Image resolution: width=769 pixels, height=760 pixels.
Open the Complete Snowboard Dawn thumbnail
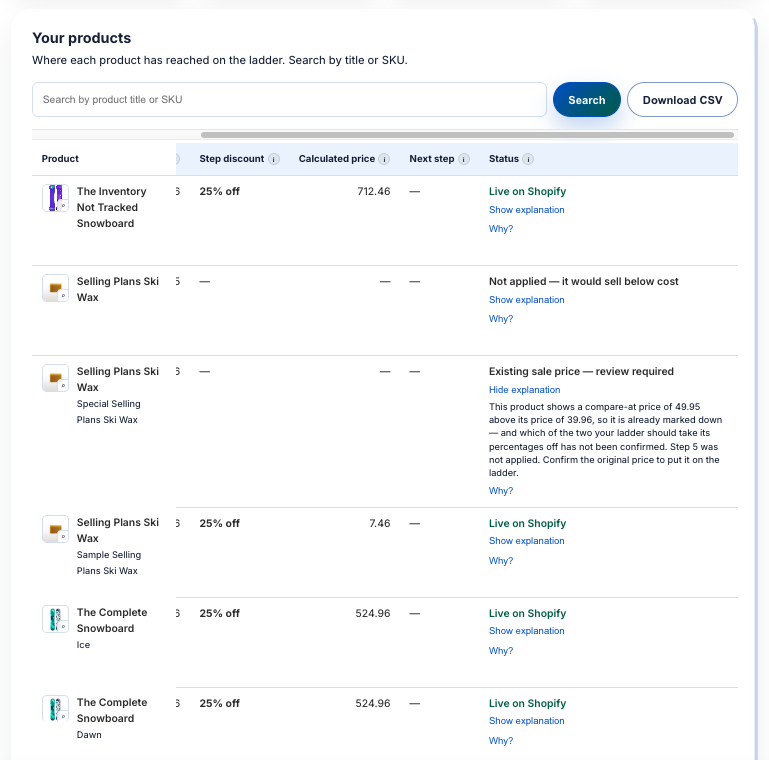tap(55, 708)
